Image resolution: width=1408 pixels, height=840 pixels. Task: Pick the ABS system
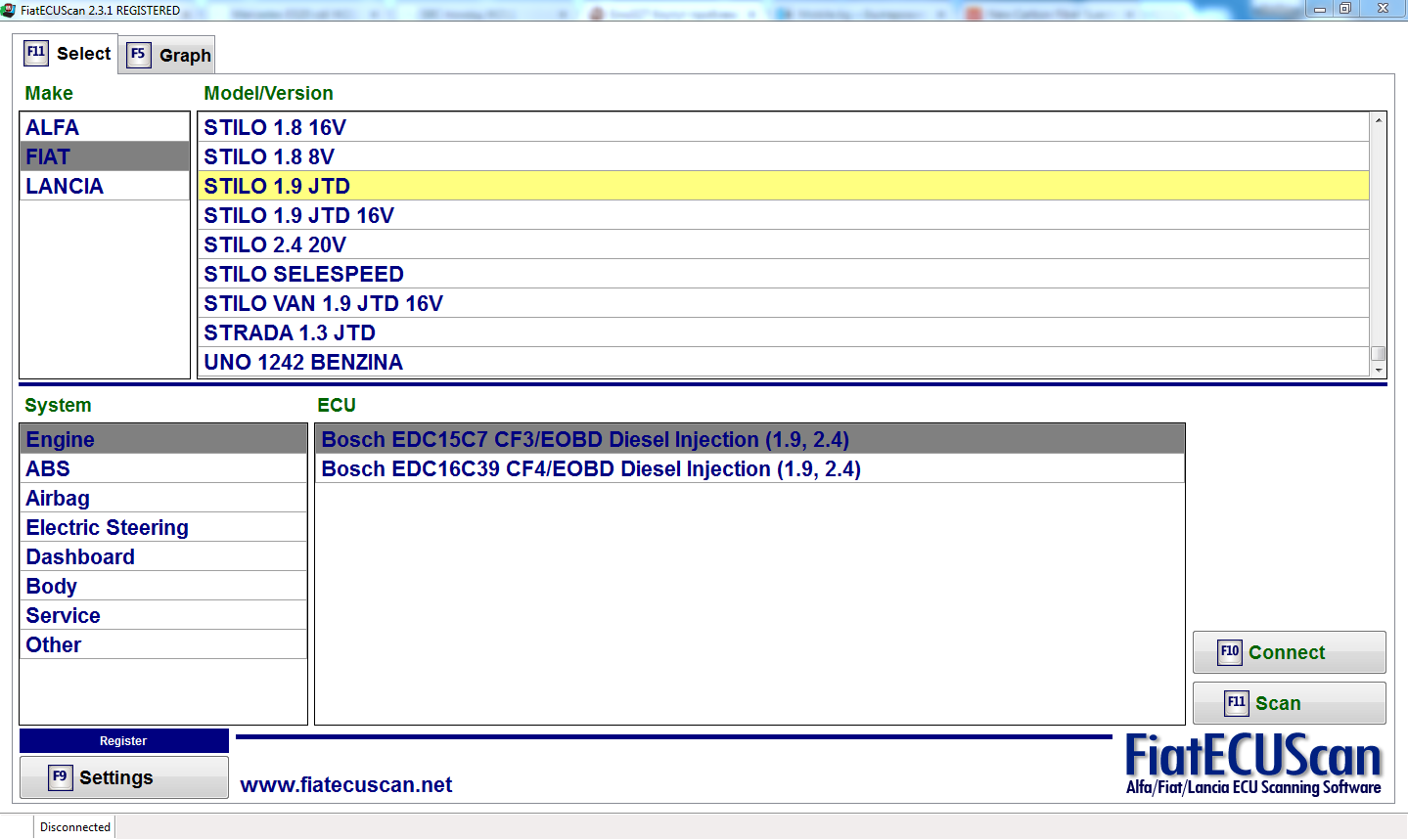pos(48,469)
